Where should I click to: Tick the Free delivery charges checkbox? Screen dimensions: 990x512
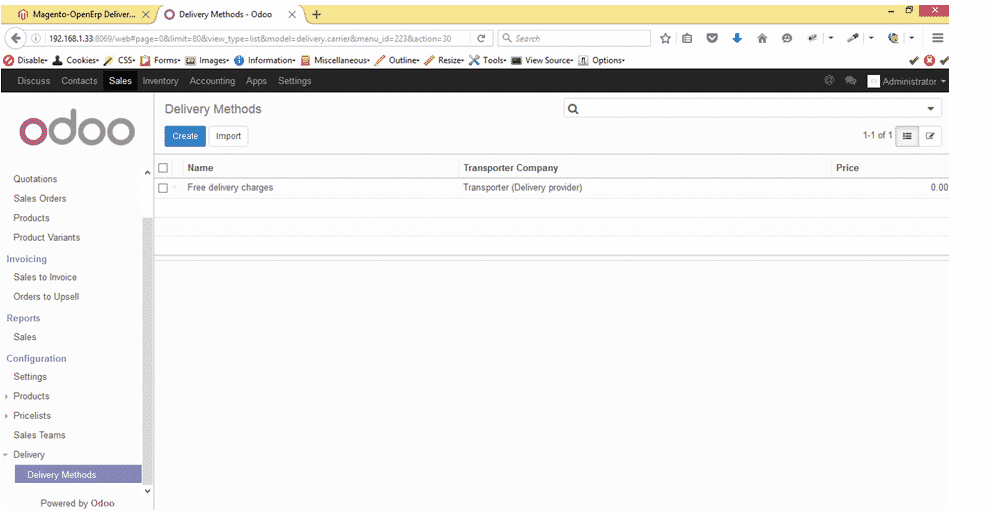[x=163, y=188]
